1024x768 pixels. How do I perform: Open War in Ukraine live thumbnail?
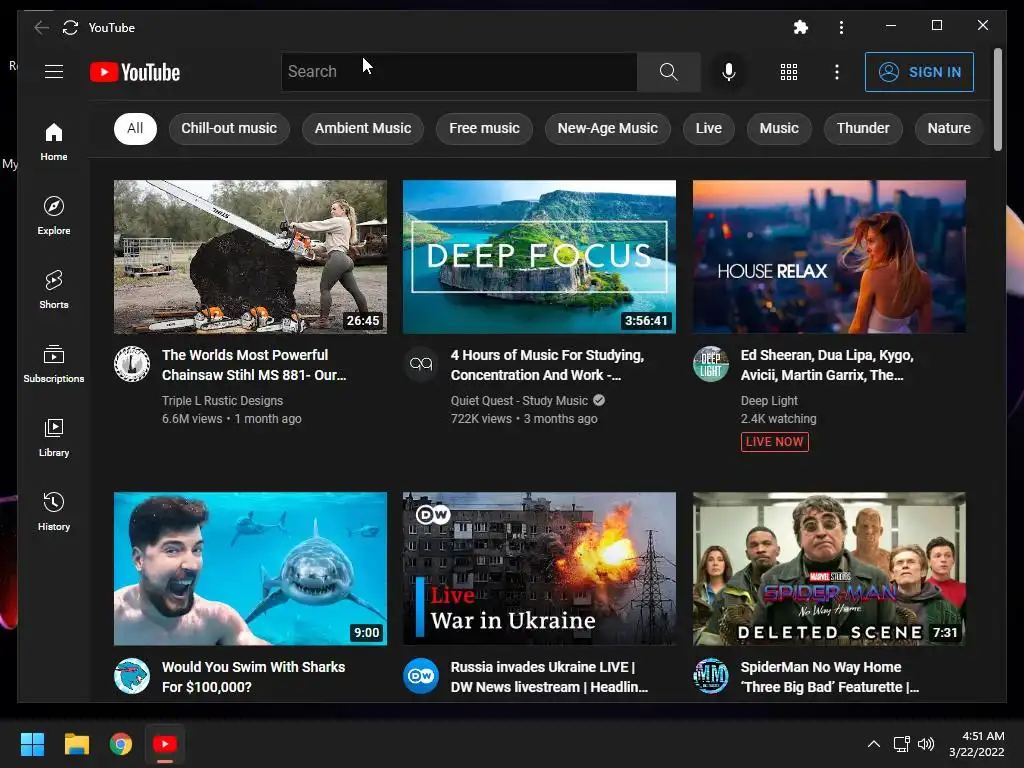click(x=539, y=569)
